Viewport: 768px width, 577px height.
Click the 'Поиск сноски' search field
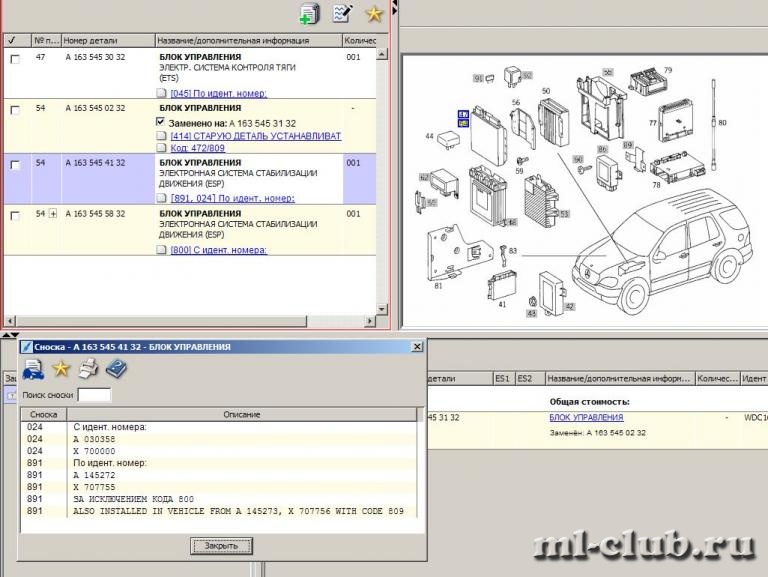(94, 395)
